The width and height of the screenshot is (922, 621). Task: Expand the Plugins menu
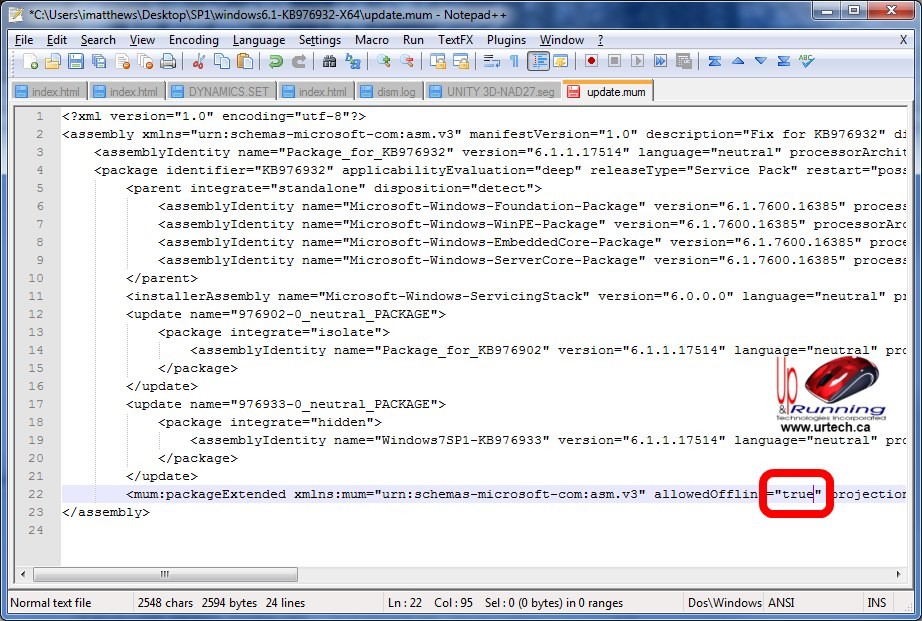pos(506,40)
